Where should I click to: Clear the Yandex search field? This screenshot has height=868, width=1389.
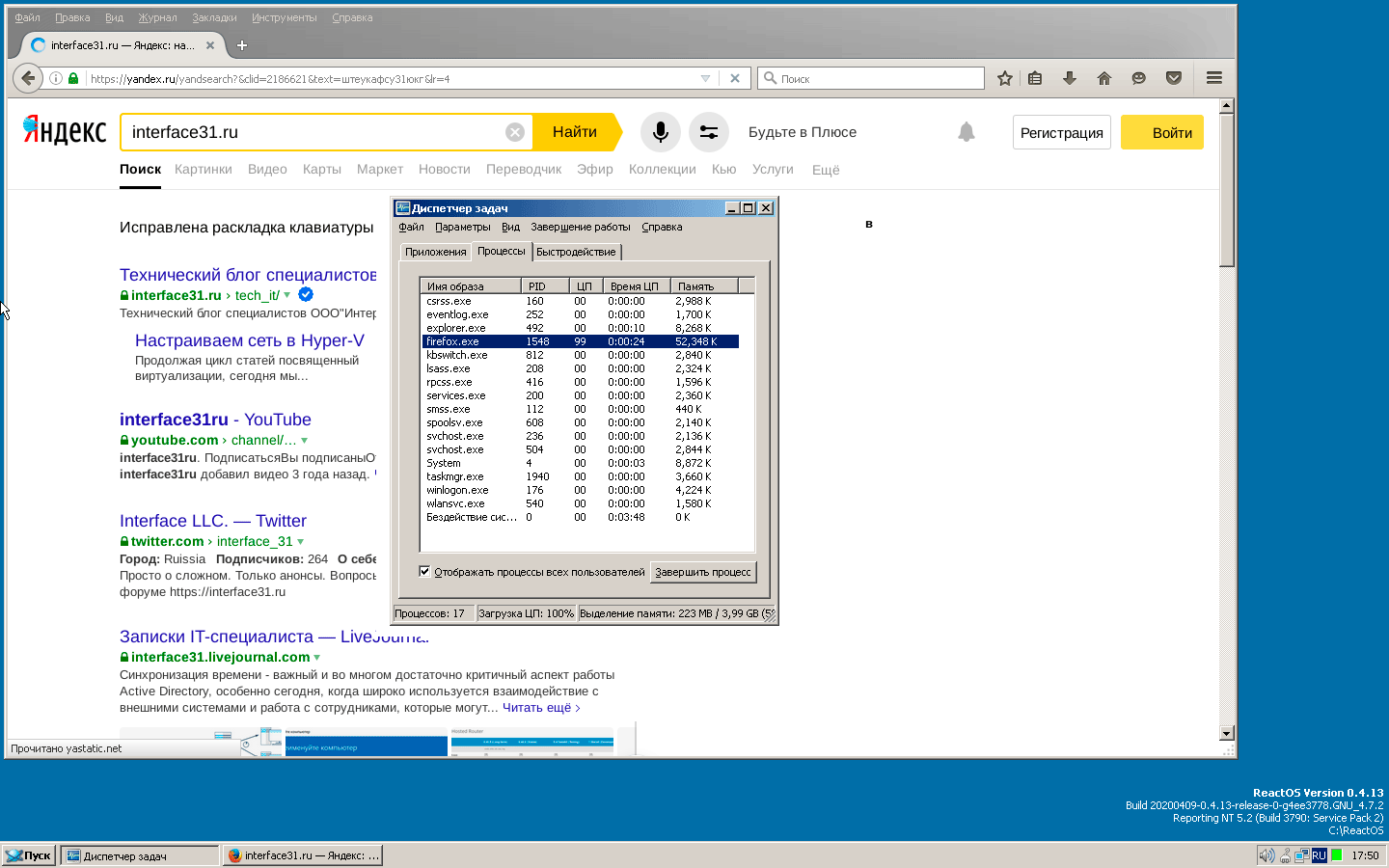coord(515,132)
